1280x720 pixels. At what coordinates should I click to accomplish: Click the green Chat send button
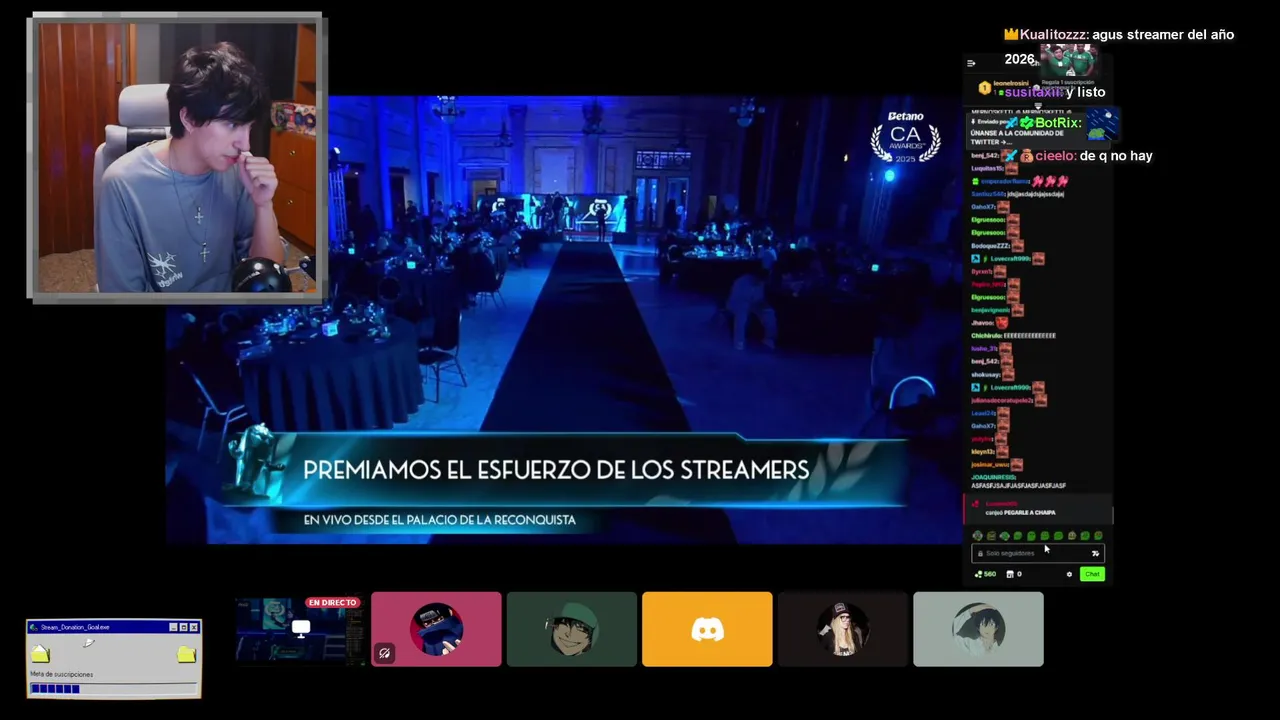click(x=1092, y=574)
